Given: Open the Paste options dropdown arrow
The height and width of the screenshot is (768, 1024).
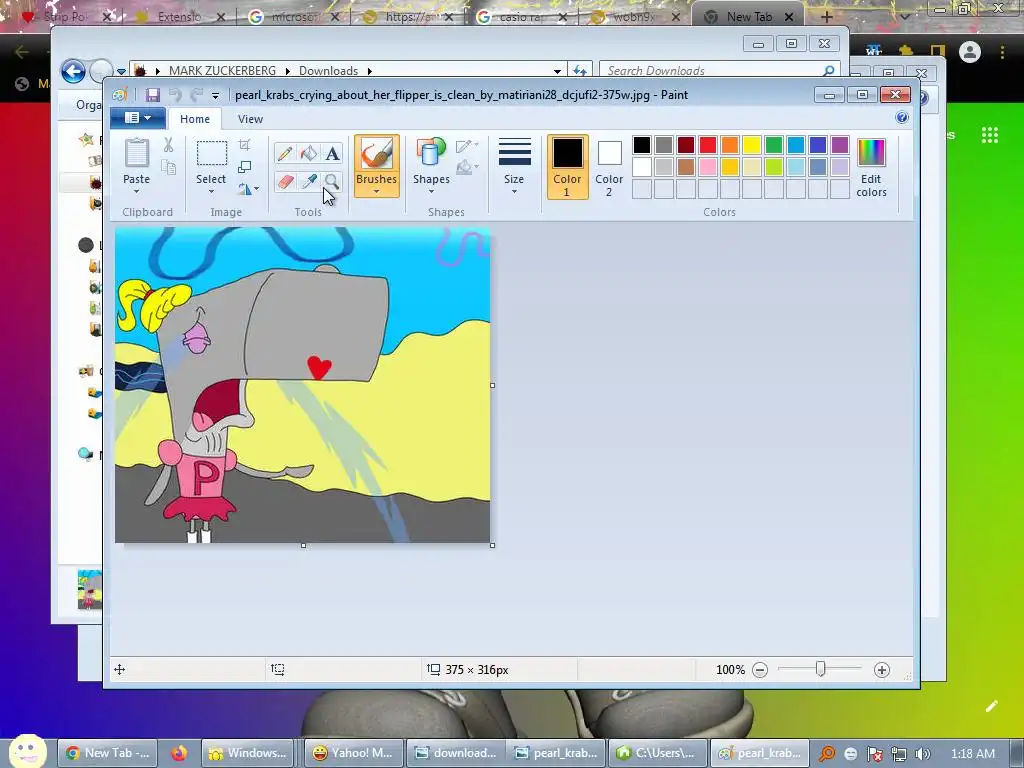Looking at the screenshot, I should pyautogui.click(x=136, y=192).
